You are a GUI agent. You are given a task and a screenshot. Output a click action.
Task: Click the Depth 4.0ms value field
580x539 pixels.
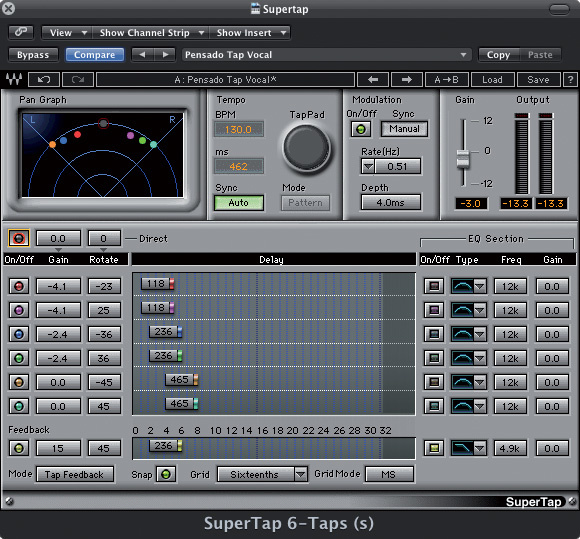(x=391, y=202)
